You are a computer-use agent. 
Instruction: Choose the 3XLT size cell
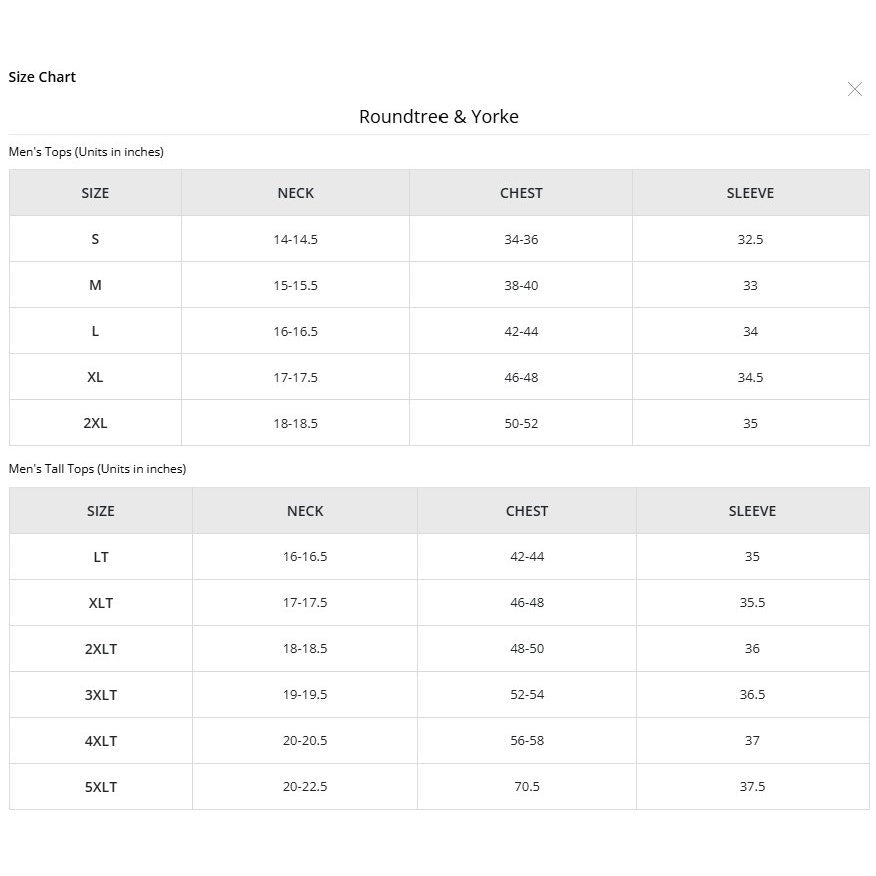pos(101,695)
